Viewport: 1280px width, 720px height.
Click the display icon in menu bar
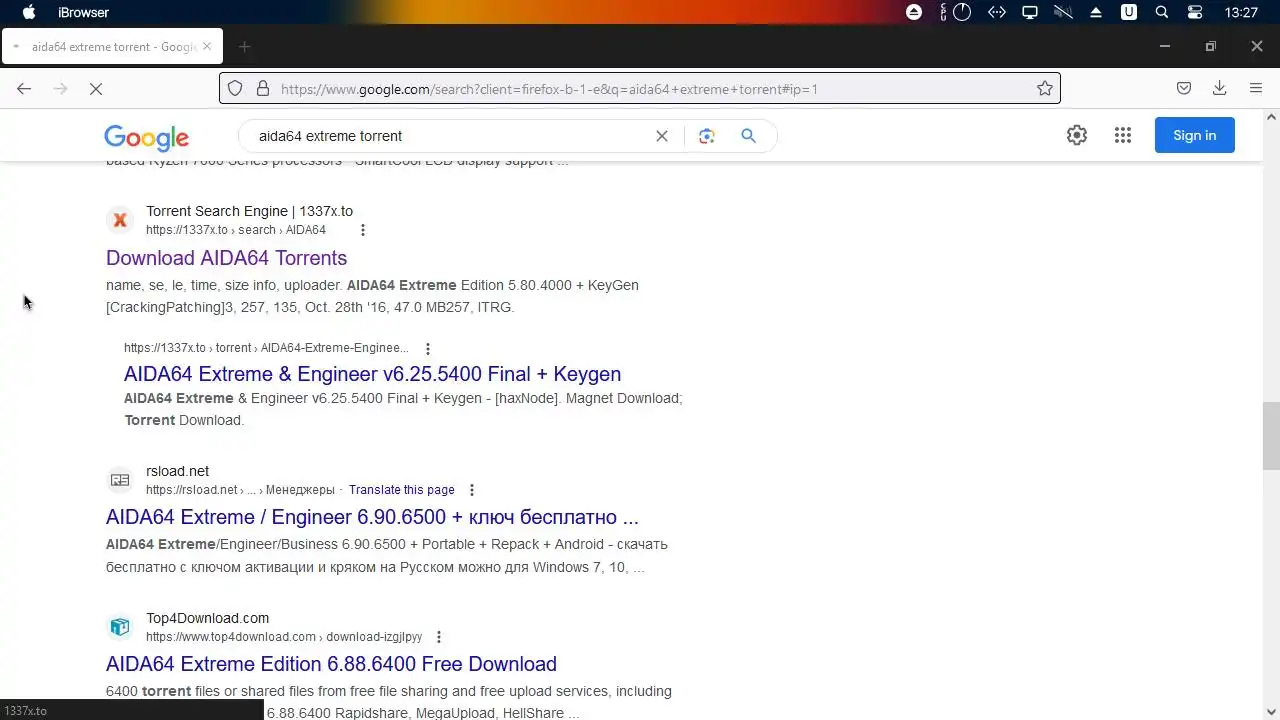[x=1029, y=12]
